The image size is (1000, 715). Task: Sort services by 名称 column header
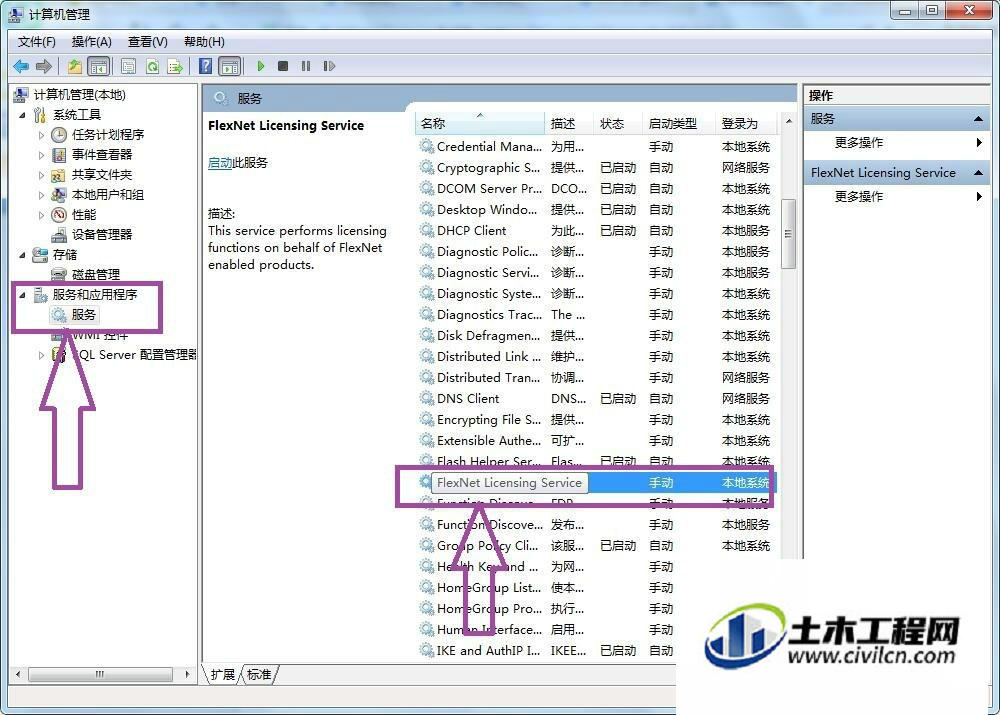(x=481, y=123)
